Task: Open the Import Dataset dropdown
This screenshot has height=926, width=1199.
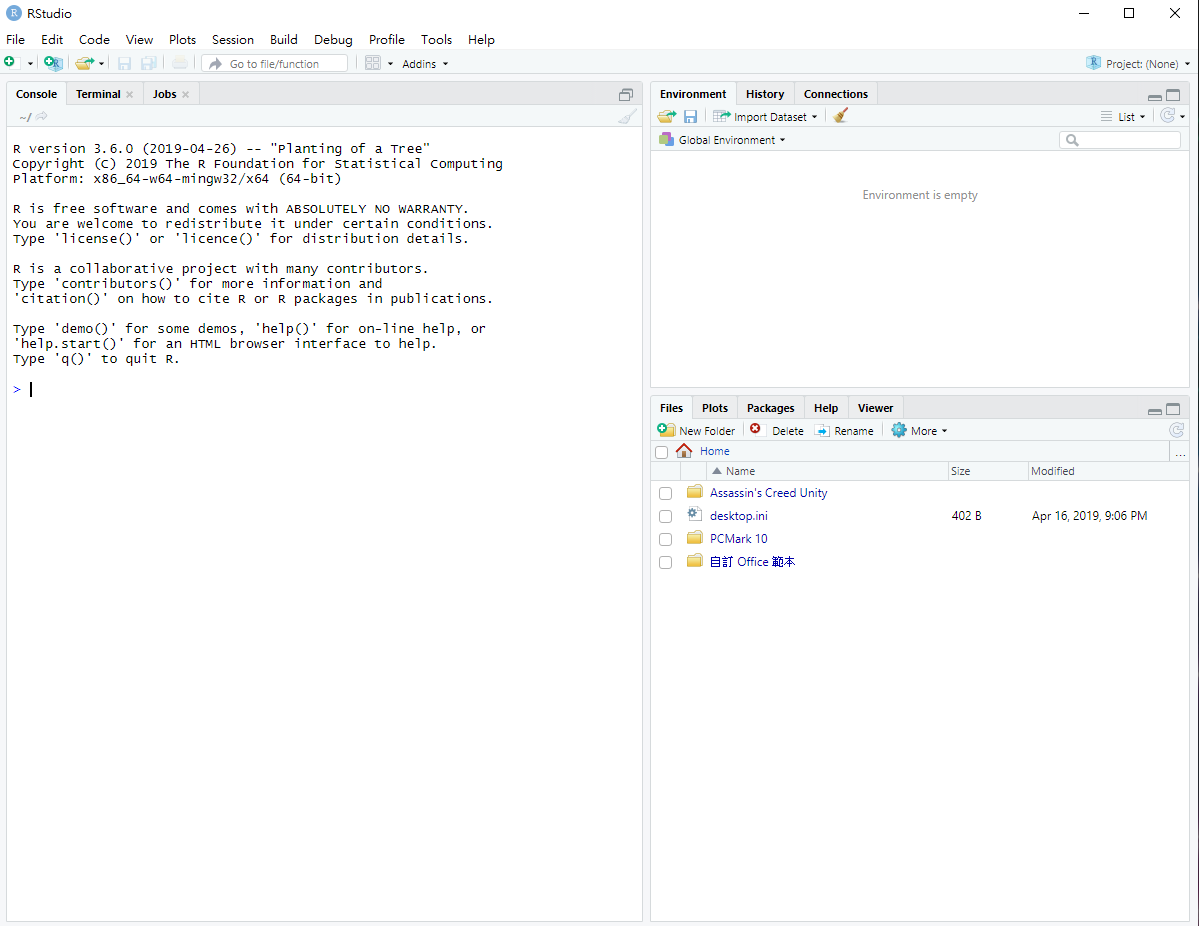Action: tap(765, 116)
